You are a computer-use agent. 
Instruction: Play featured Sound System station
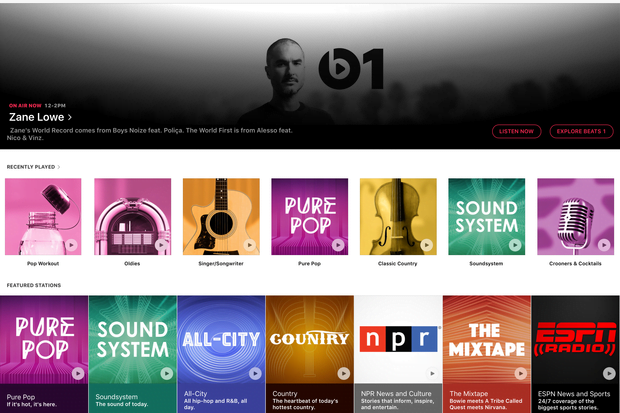click(166, 373)
